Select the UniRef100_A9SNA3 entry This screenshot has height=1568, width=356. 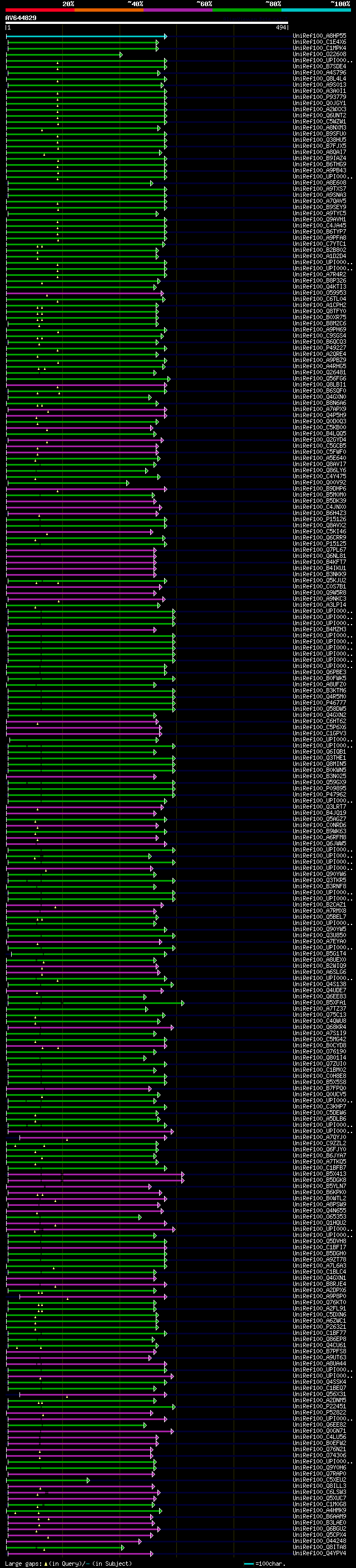(319, 195)
